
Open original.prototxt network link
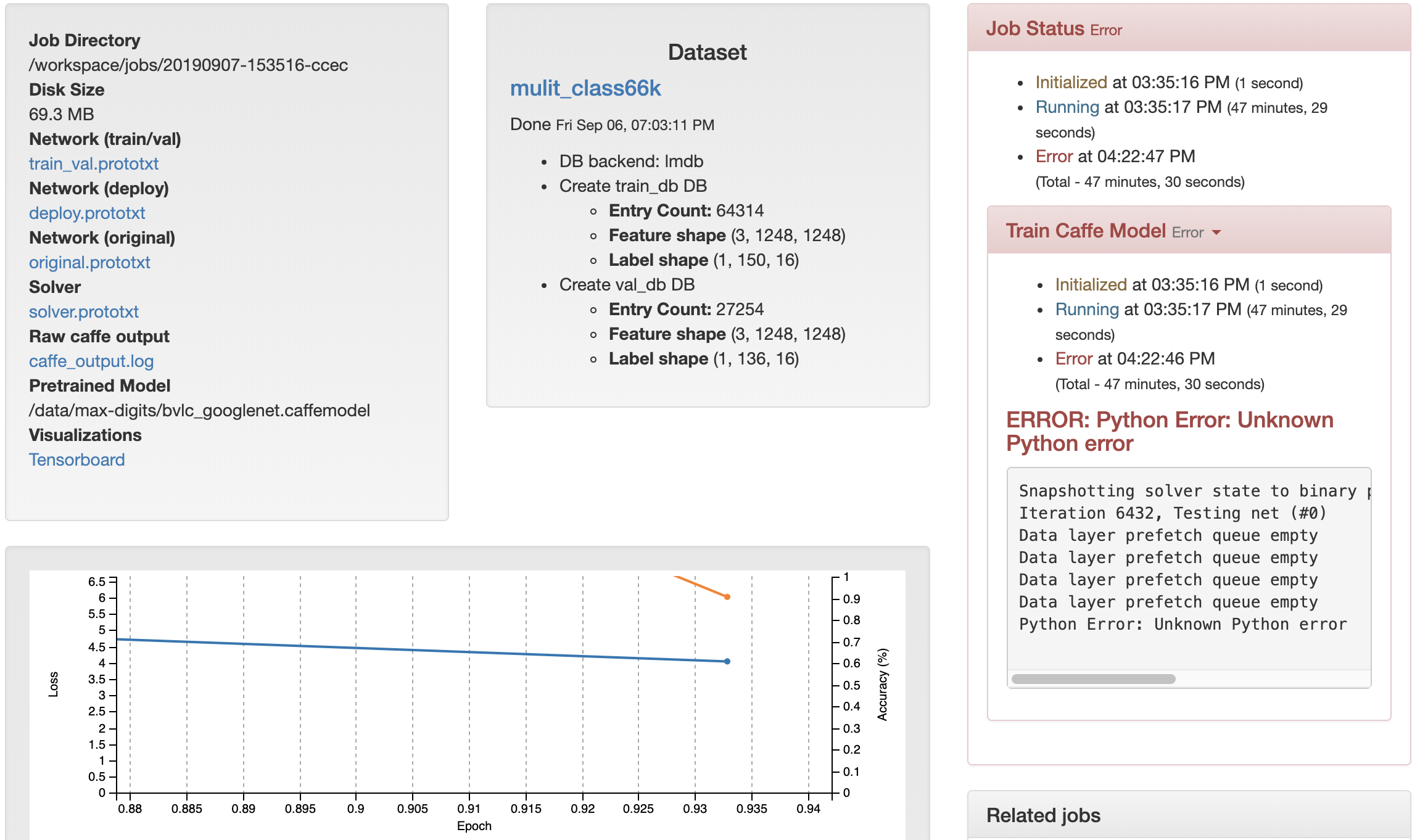(x=89, y=262)
